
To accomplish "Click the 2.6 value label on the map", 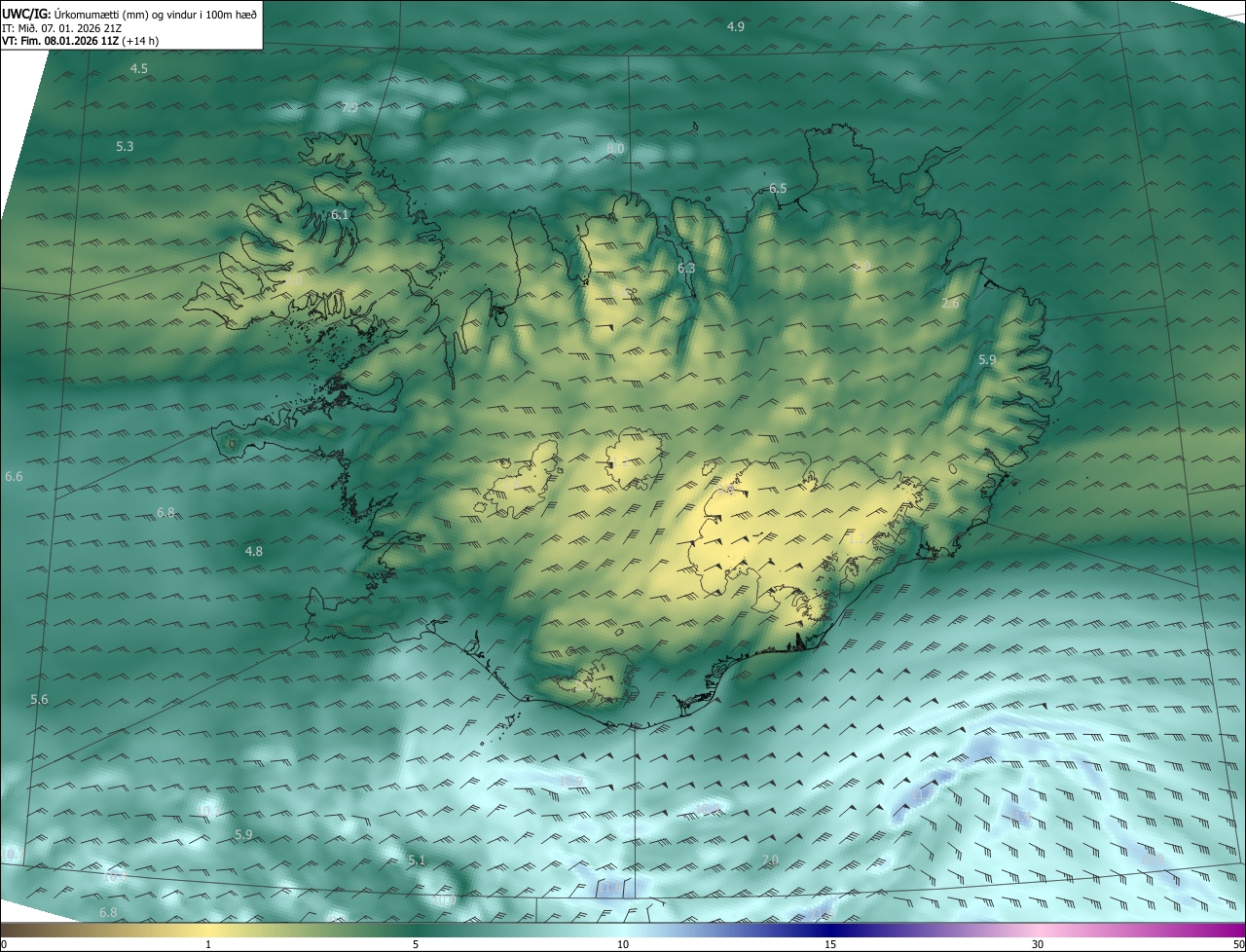I will tap(951, 304).
